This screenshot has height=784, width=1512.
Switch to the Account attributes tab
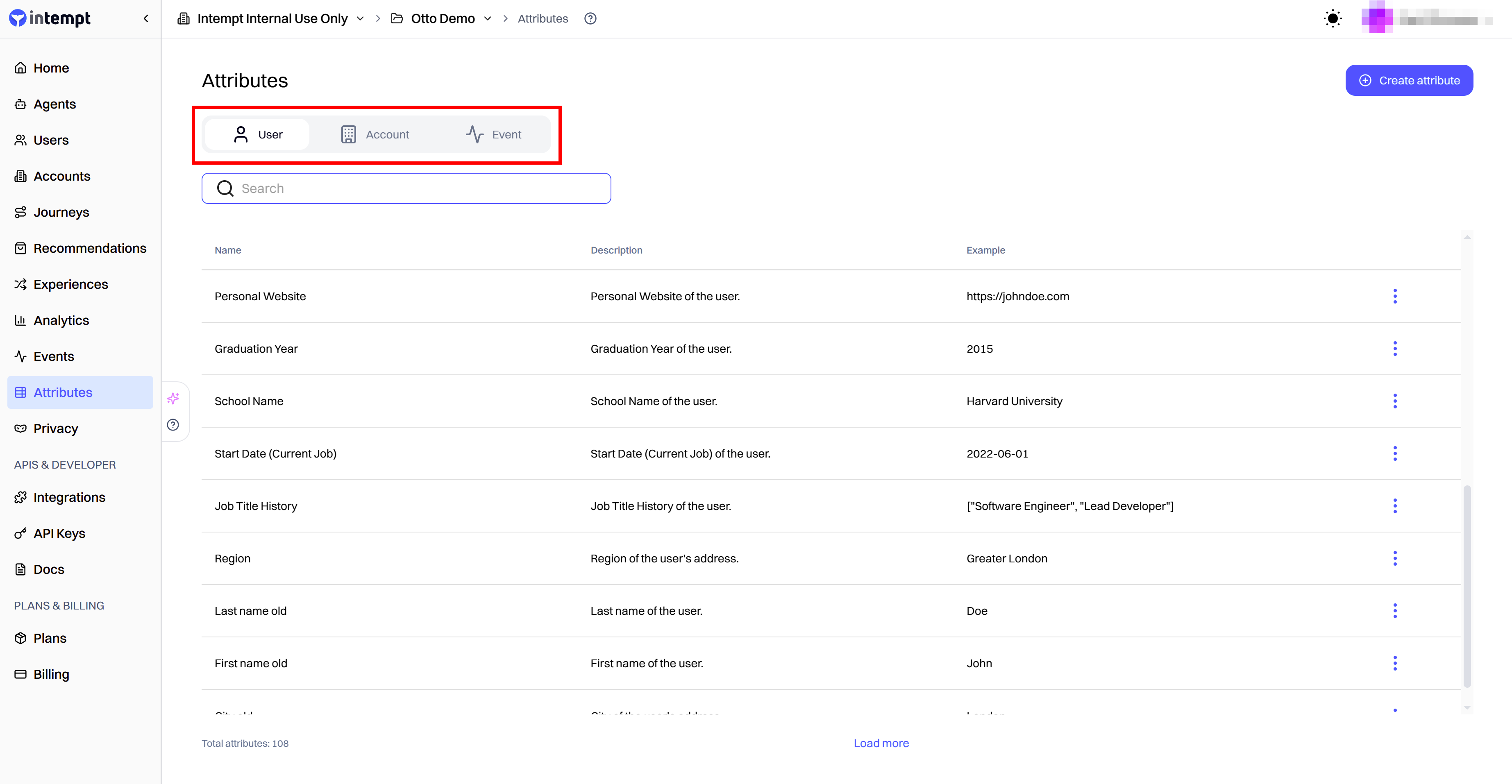[375, 134]
